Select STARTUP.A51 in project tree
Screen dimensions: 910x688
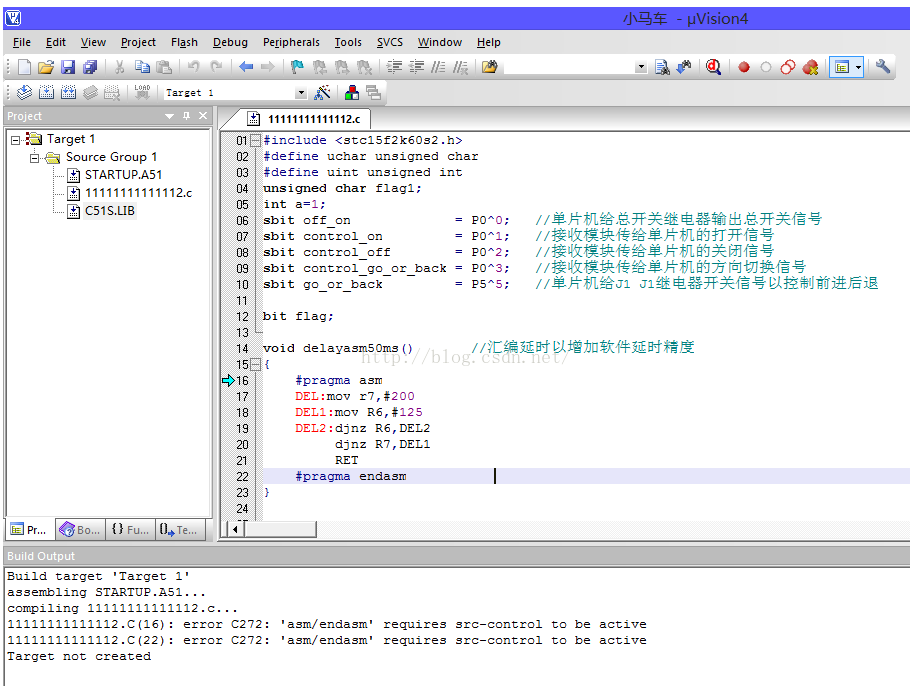click(123, 175)
